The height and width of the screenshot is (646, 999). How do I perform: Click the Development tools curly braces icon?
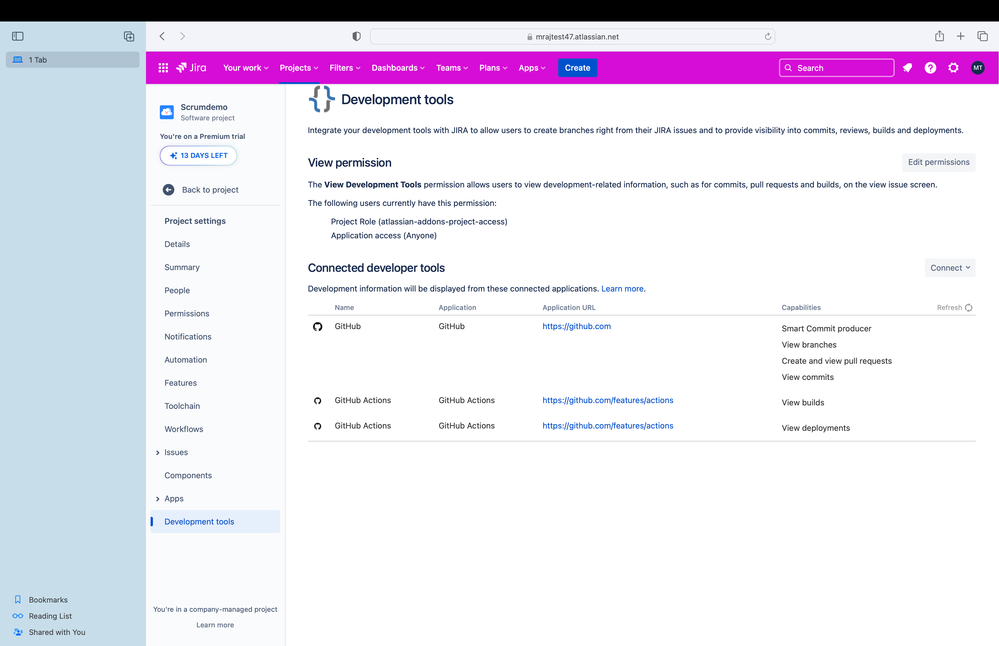click(x=322, y=99)
